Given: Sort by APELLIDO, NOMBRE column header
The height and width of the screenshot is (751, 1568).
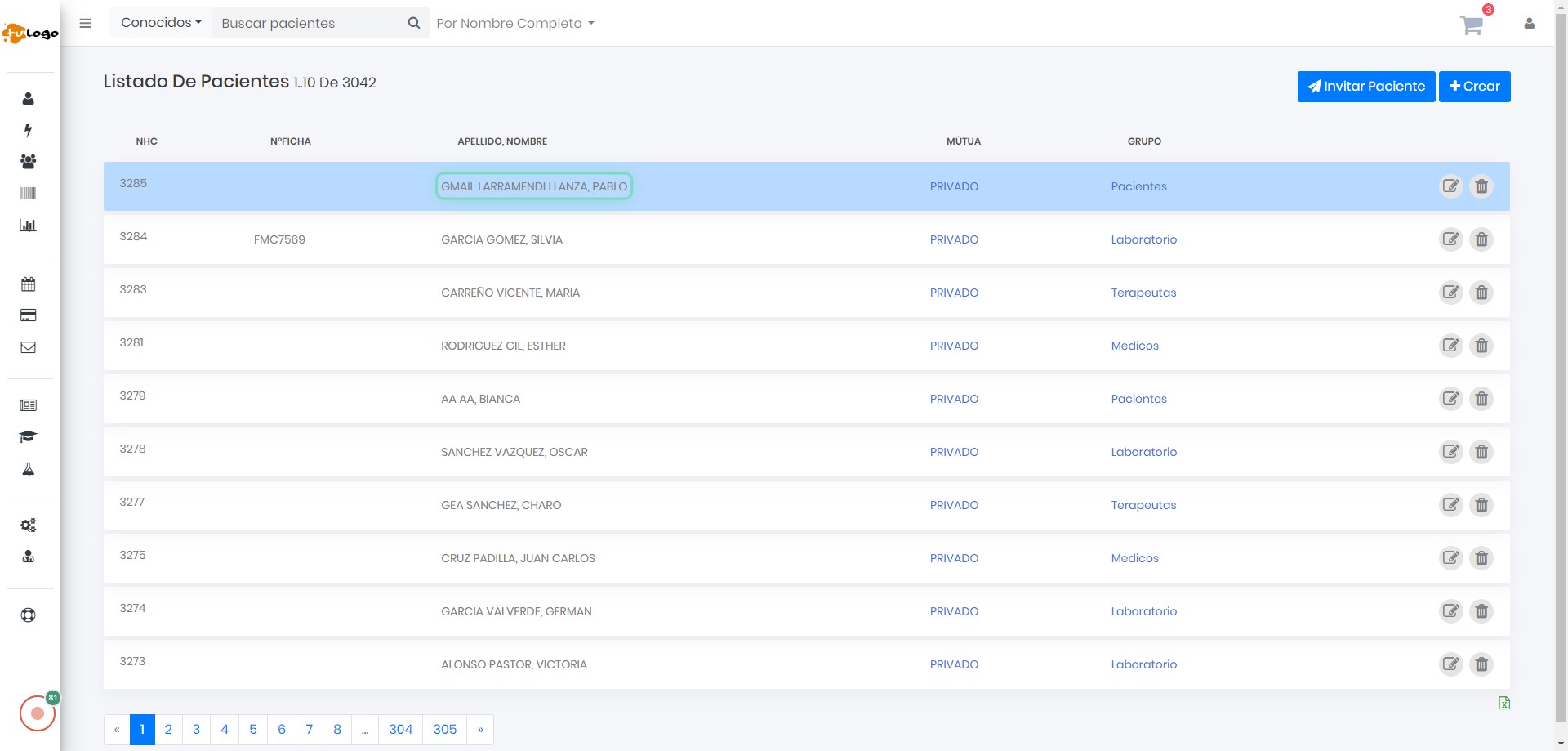Looking at the screenshot, I should pos(502,141).
